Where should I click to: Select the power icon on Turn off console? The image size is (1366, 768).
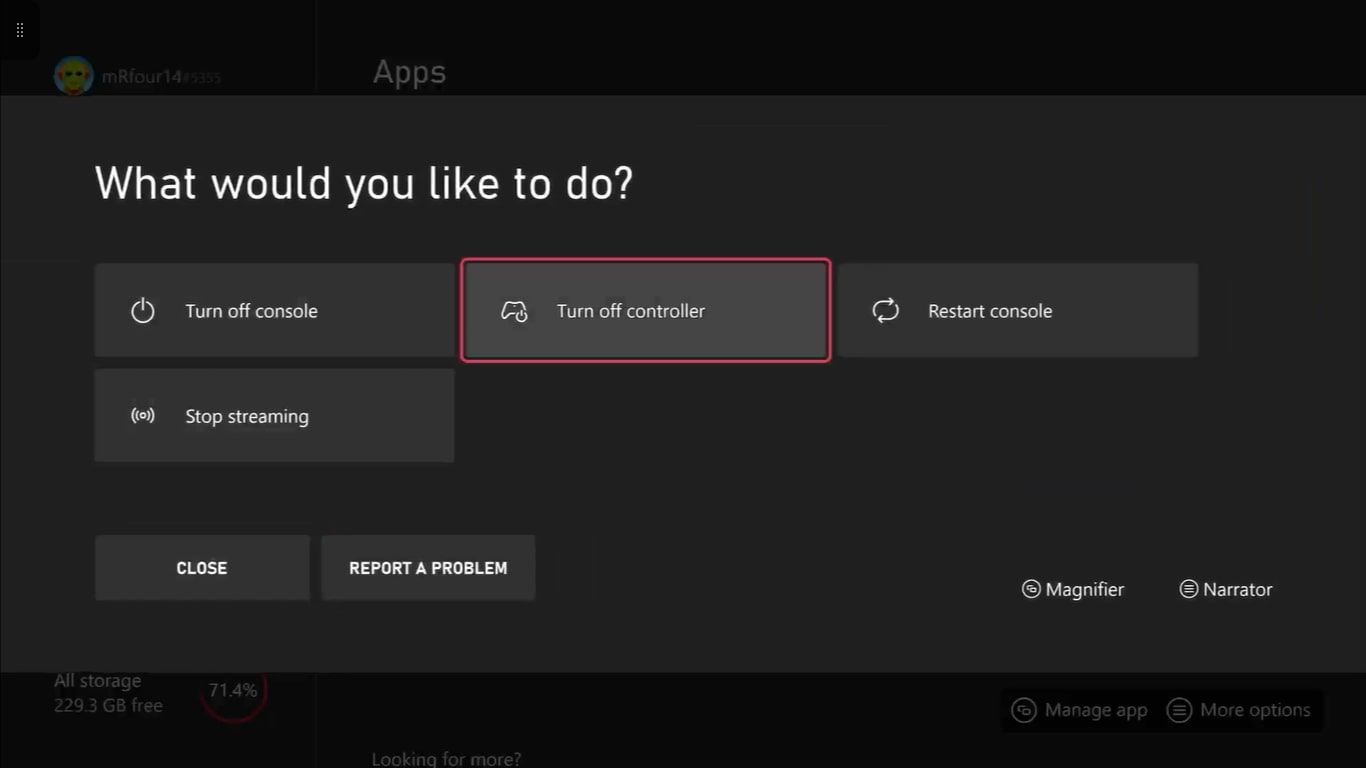[142, 311]
